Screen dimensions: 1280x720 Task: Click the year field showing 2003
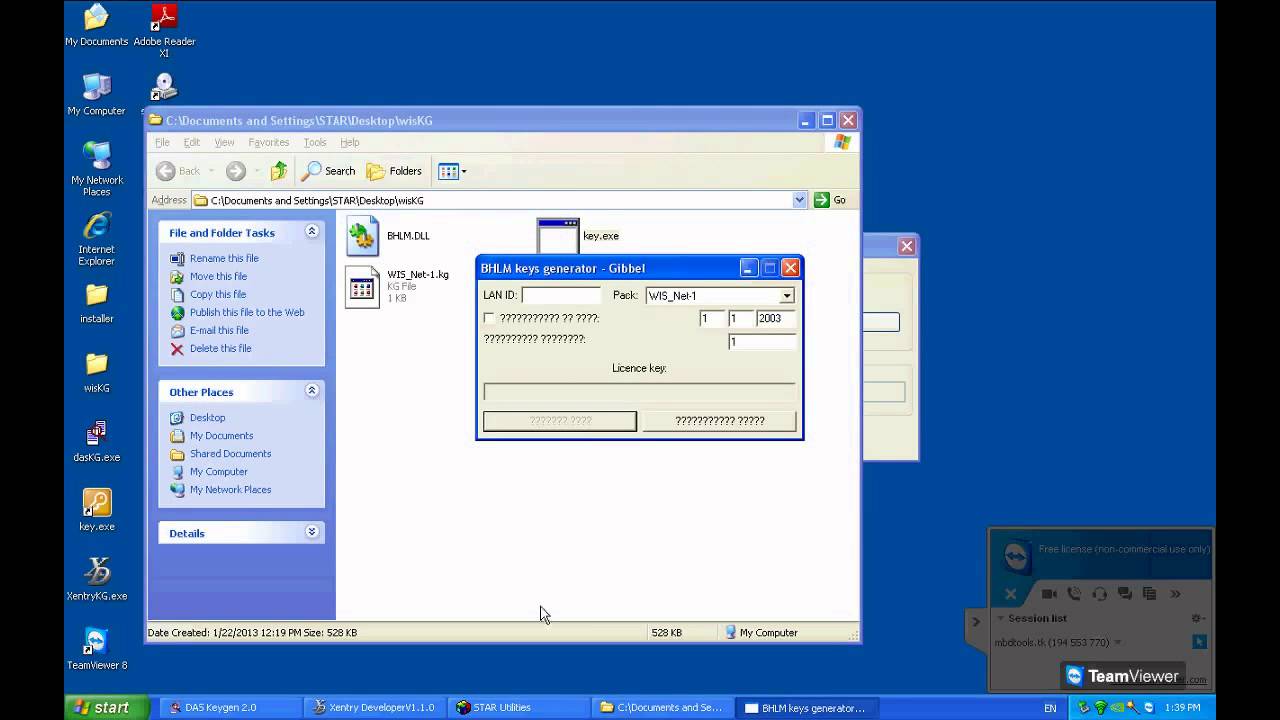tap(776, 318)
